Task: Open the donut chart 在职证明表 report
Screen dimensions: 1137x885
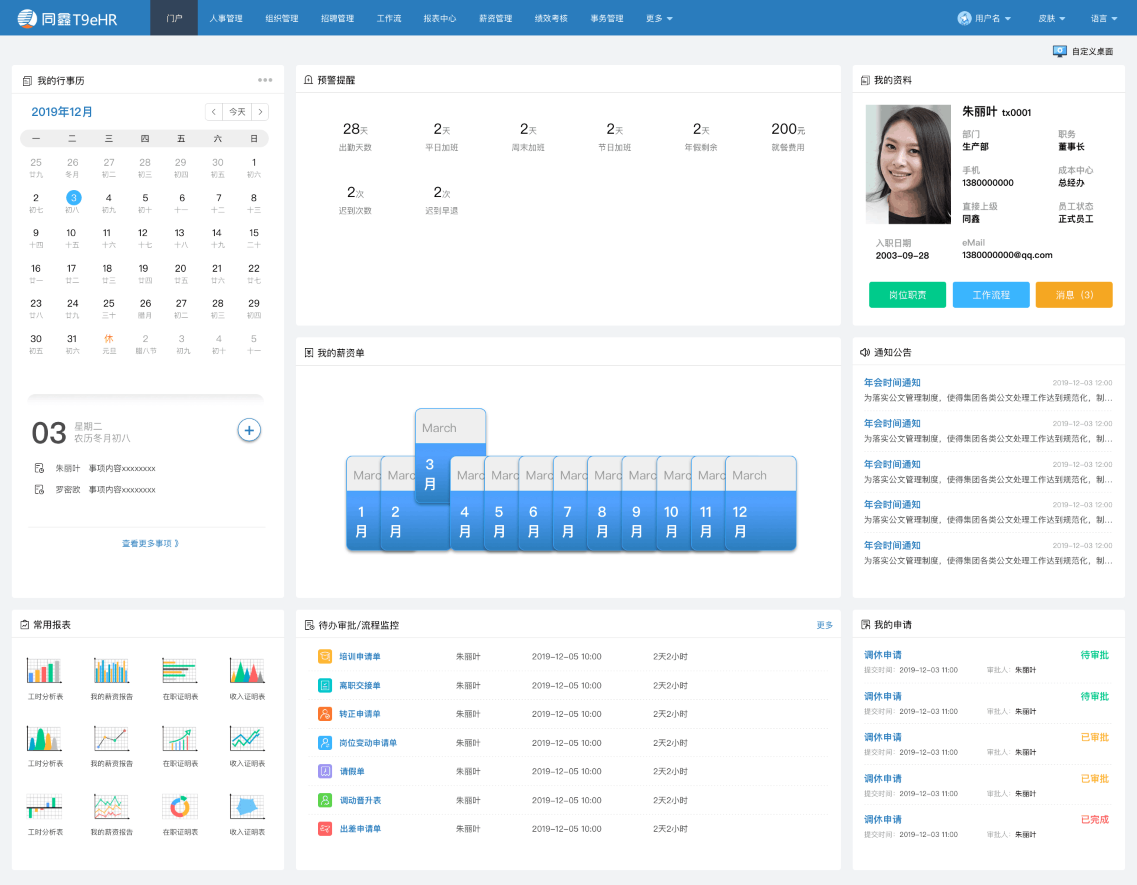Action: coord(180,806)
